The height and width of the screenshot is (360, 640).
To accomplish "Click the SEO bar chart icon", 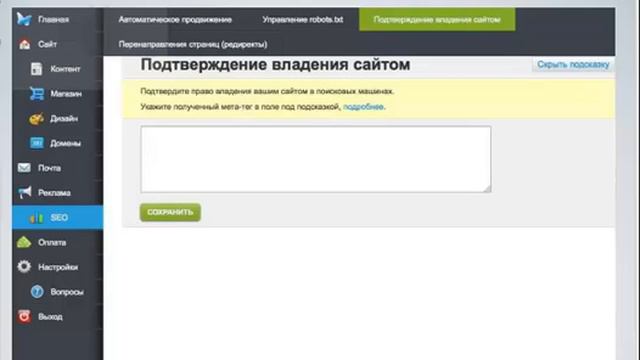I will (37, 218).
